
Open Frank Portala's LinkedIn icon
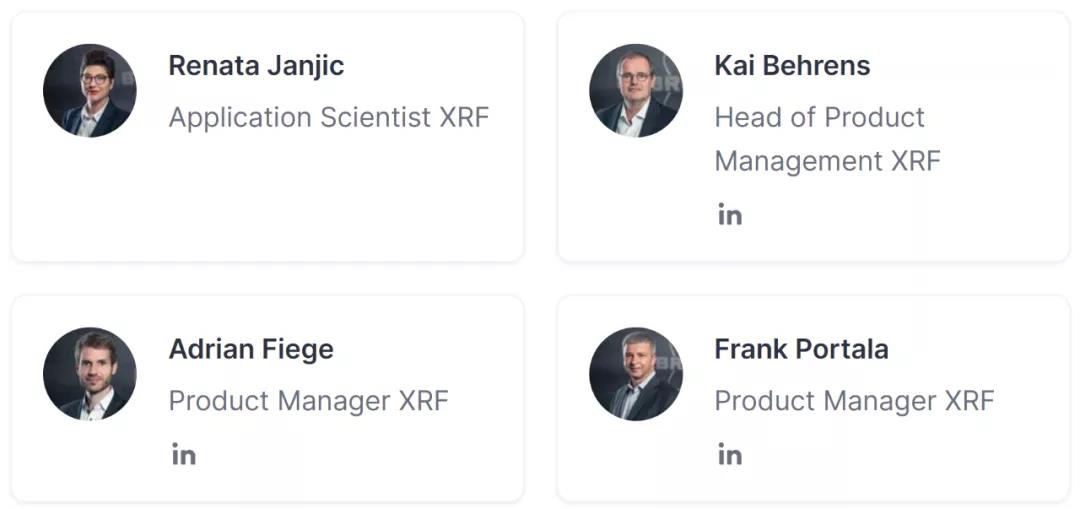coord(729,455)
